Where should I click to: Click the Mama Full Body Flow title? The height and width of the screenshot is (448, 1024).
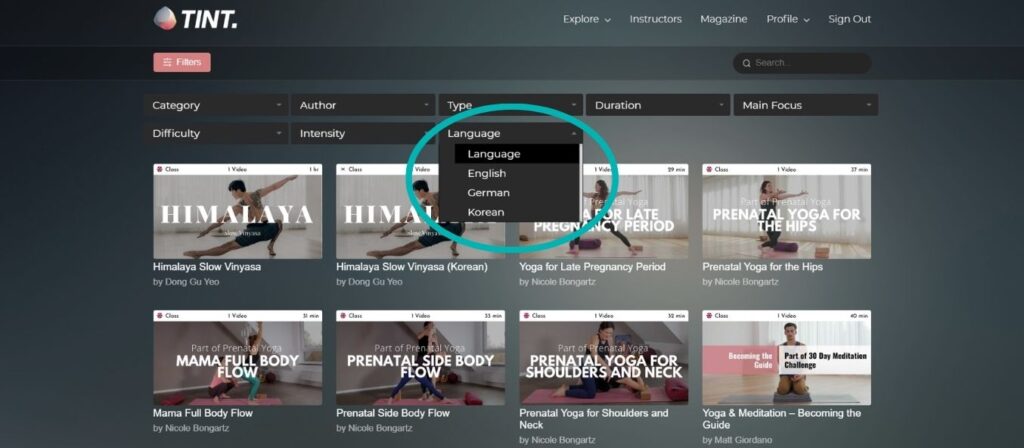click(x=203, y=412)
